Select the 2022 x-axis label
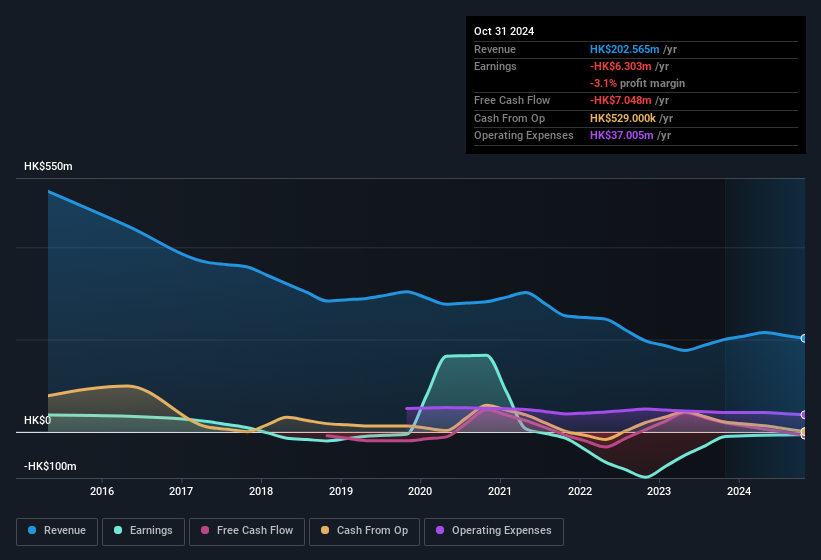 580,491
